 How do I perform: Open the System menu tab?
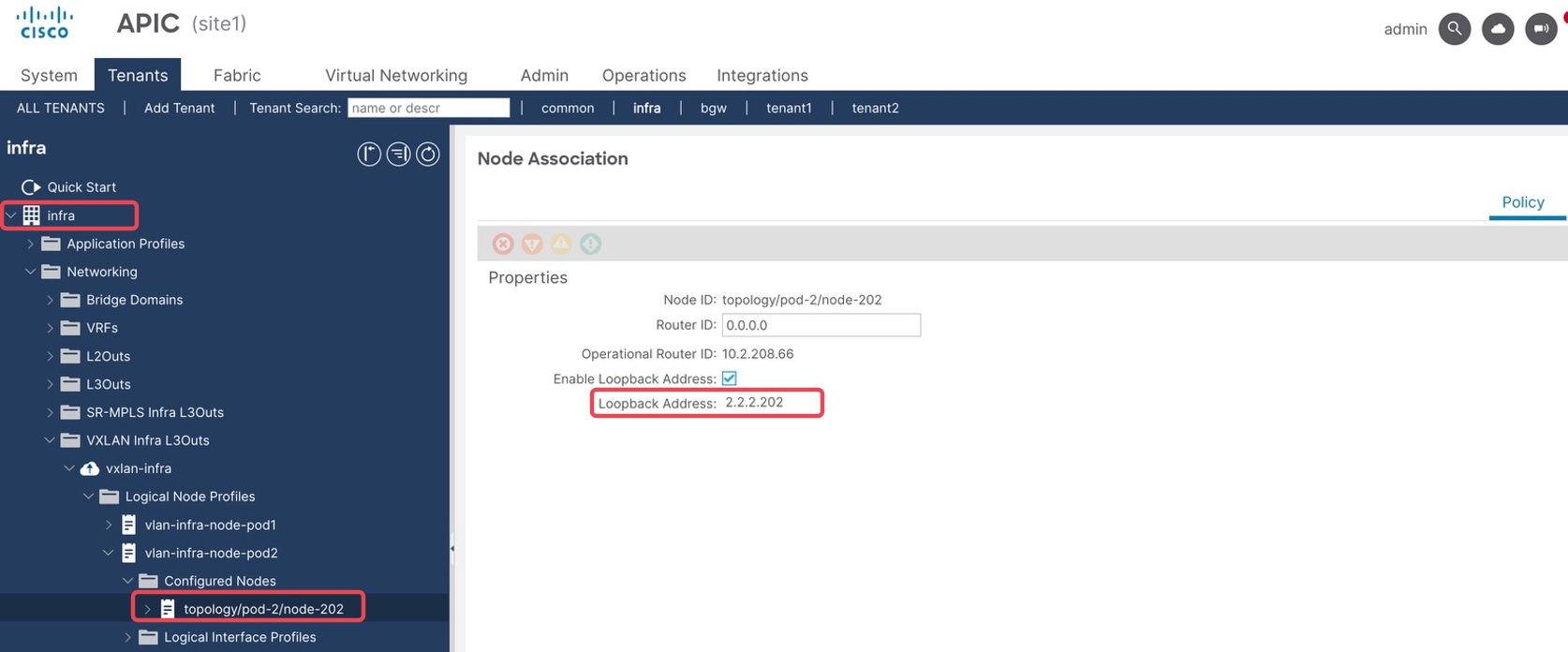pos(49,75)
